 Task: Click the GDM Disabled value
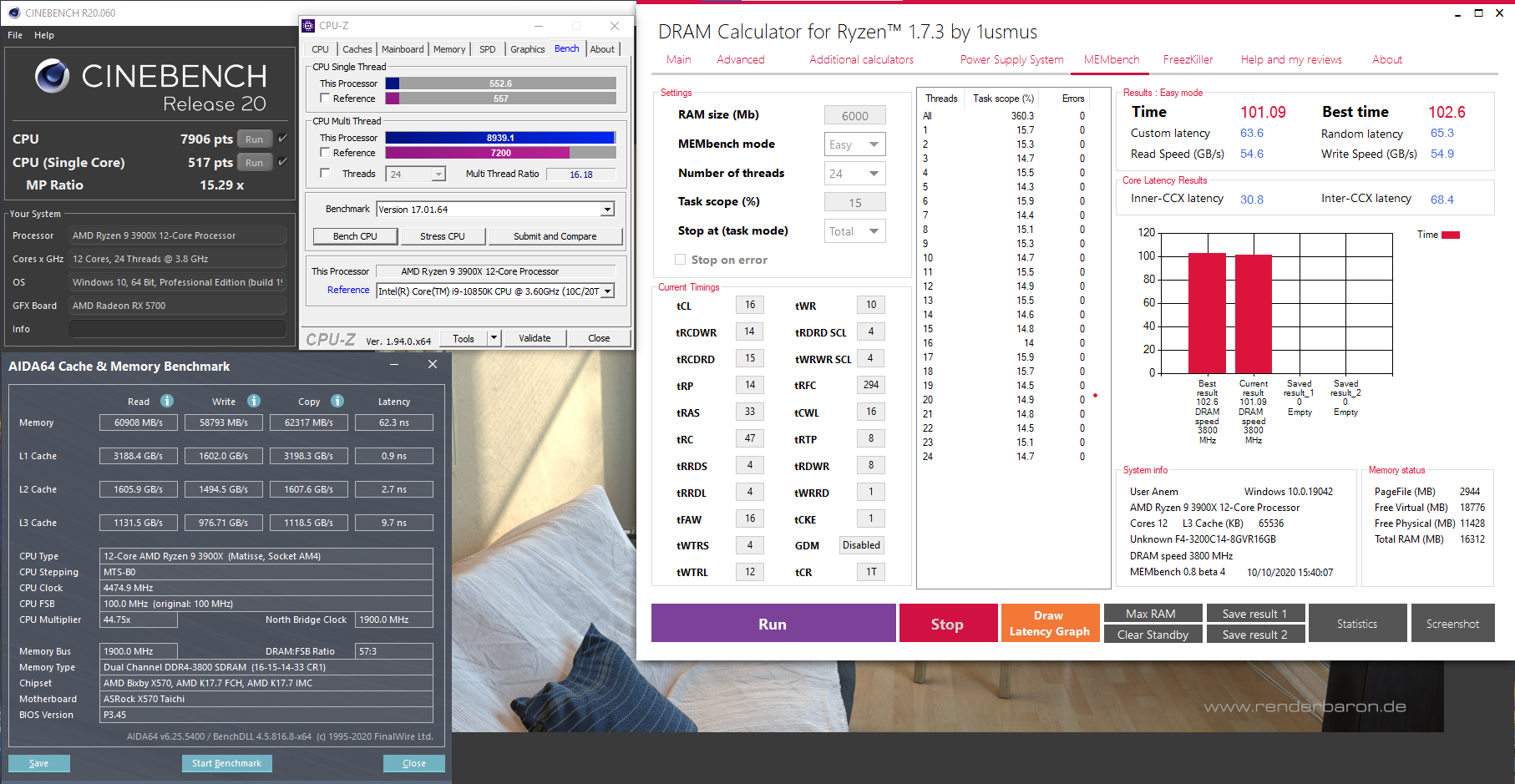click(x=861, y=545)
